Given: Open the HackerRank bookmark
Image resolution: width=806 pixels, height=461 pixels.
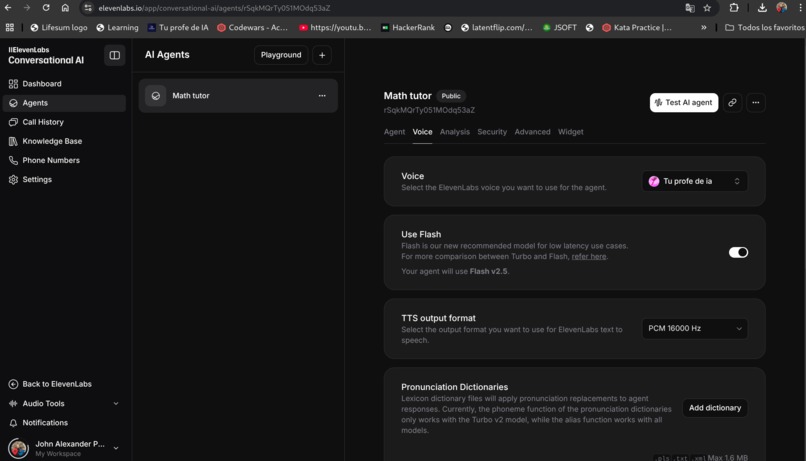Looking at the screenshot, I should click(408, 28).
